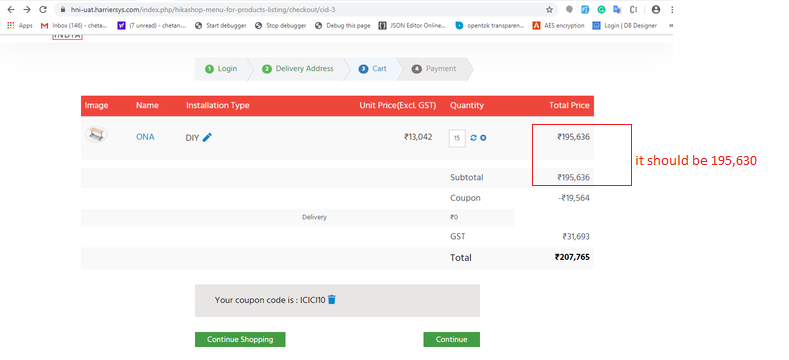This screenshot has width=789, height=360.
Task: Click the quantity field showing 15
Action: tap(457, 138)
